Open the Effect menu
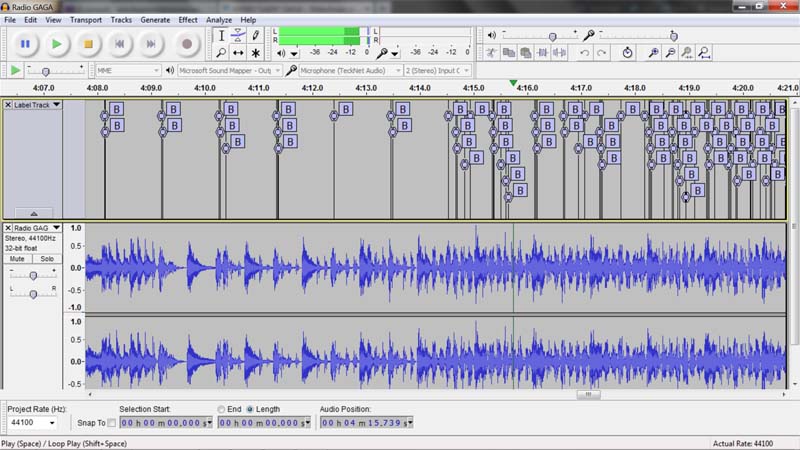This screenshot has height=450, width=800. (x=188, y=20)
